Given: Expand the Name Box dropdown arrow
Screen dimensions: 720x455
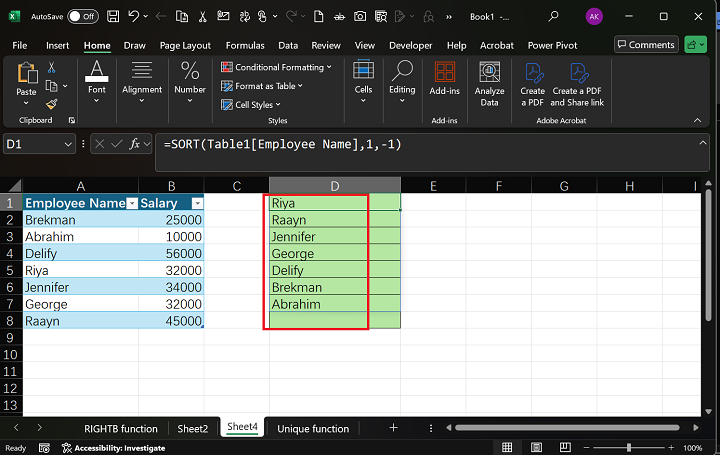Looking at the screenshot, I should point(68,145).
